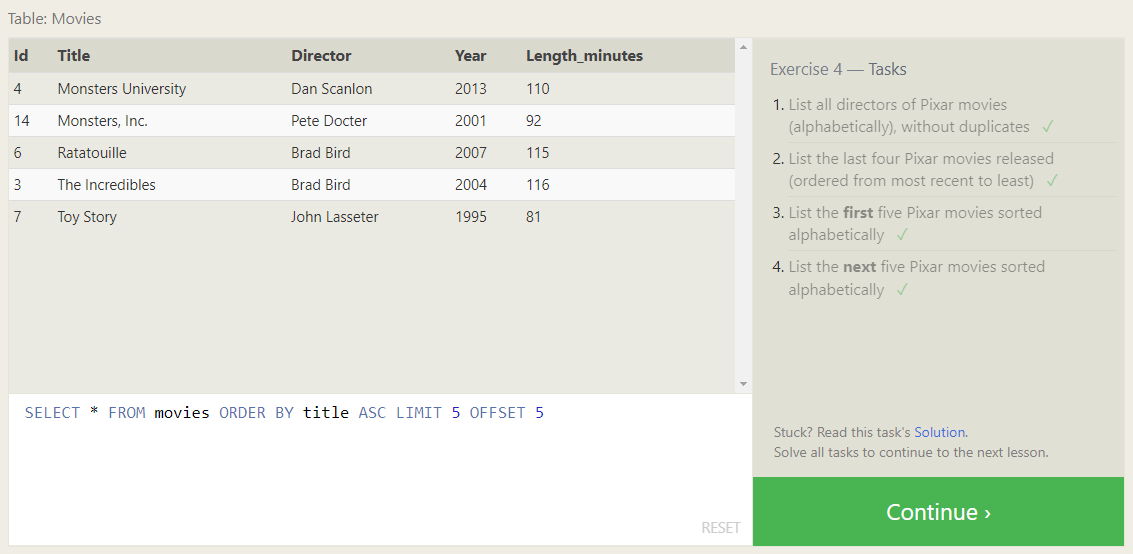Click the year 2004 cell
The height and width of the screenshot is (554, 1133).
(x=470, y=185)
